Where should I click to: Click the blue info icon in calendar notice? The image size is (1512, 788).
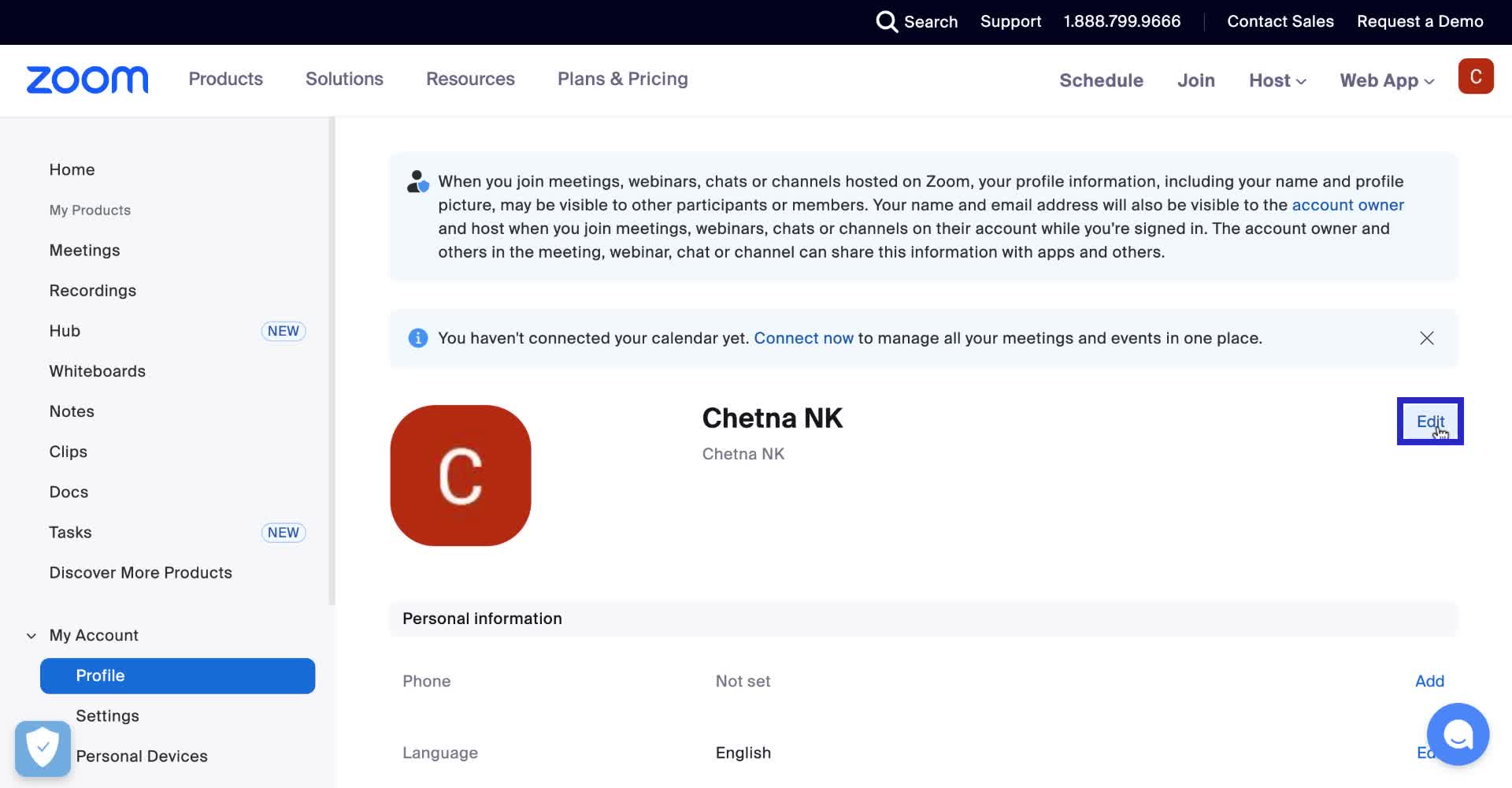point(417,338)
